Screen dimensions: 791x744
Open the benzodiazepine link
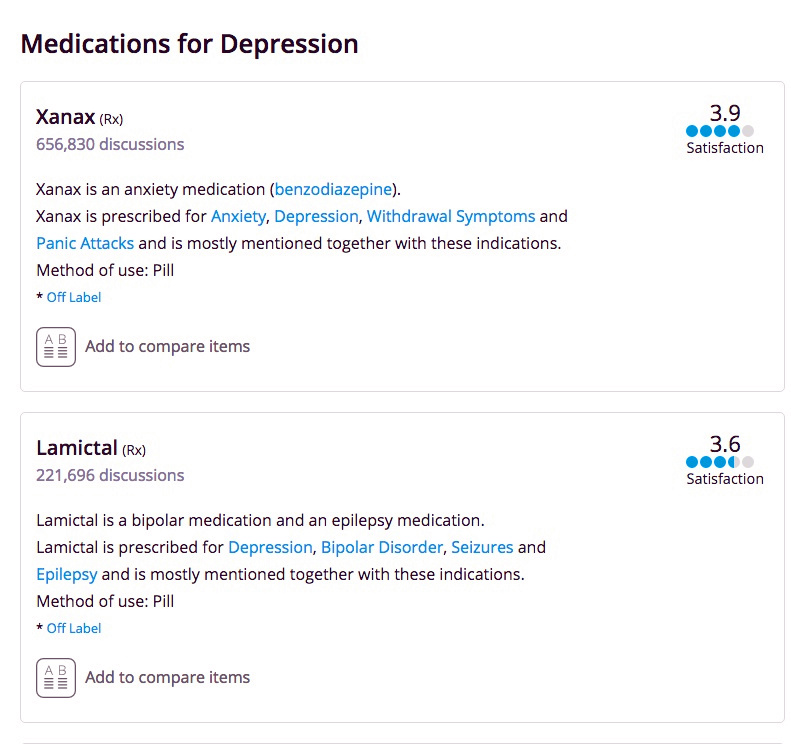pos(333,189)
